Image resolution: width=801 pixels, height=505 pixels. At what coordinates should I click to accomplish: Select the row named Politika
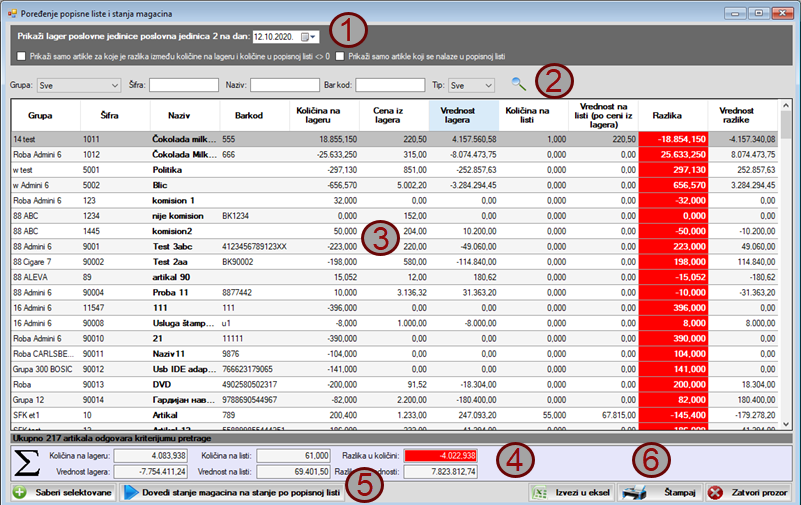click(394, 170)
